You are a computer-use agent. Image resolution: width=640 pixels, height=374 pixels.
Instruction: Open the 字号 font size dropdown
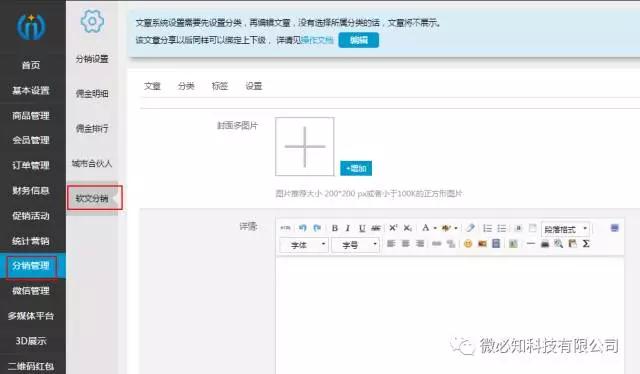tap(356, 245)
